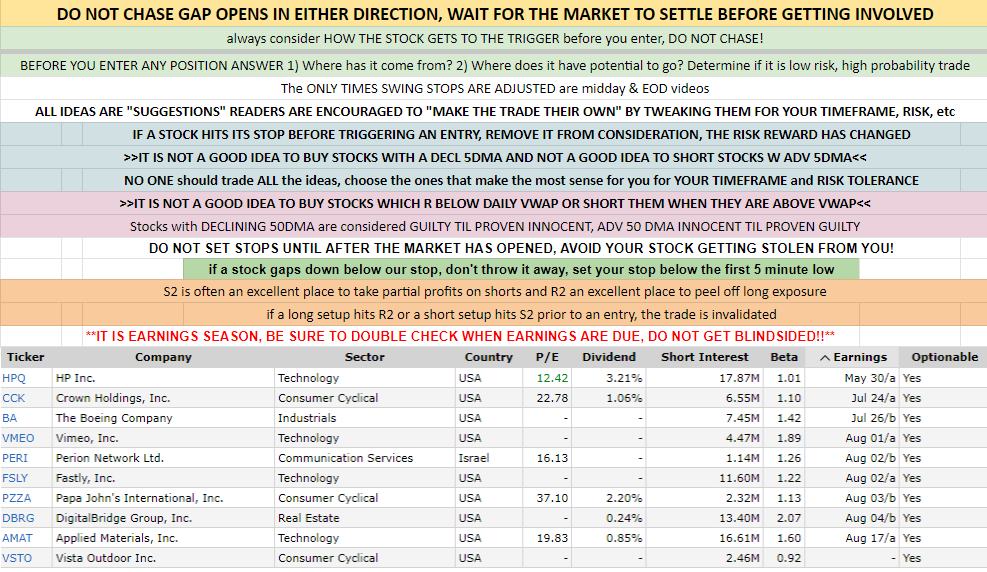The width and height of the screenshot is (987, 572).
Task: Sort by Optionable column header
Action: pos(945,357)
